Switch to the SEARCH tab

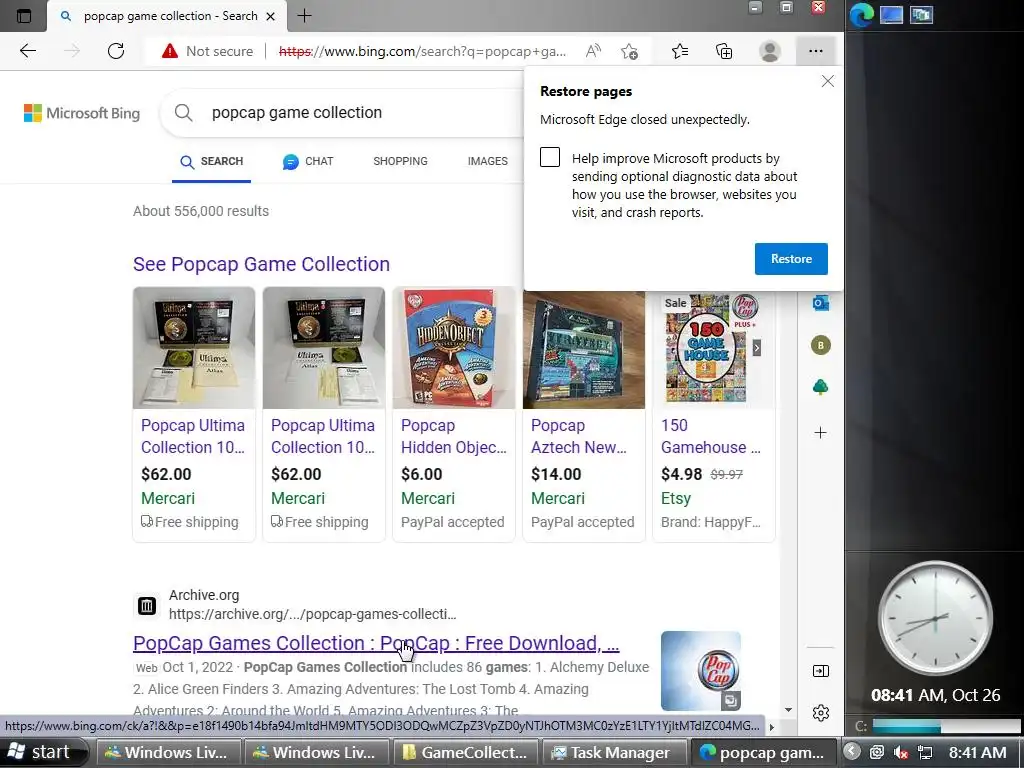(x=212, y=161)
